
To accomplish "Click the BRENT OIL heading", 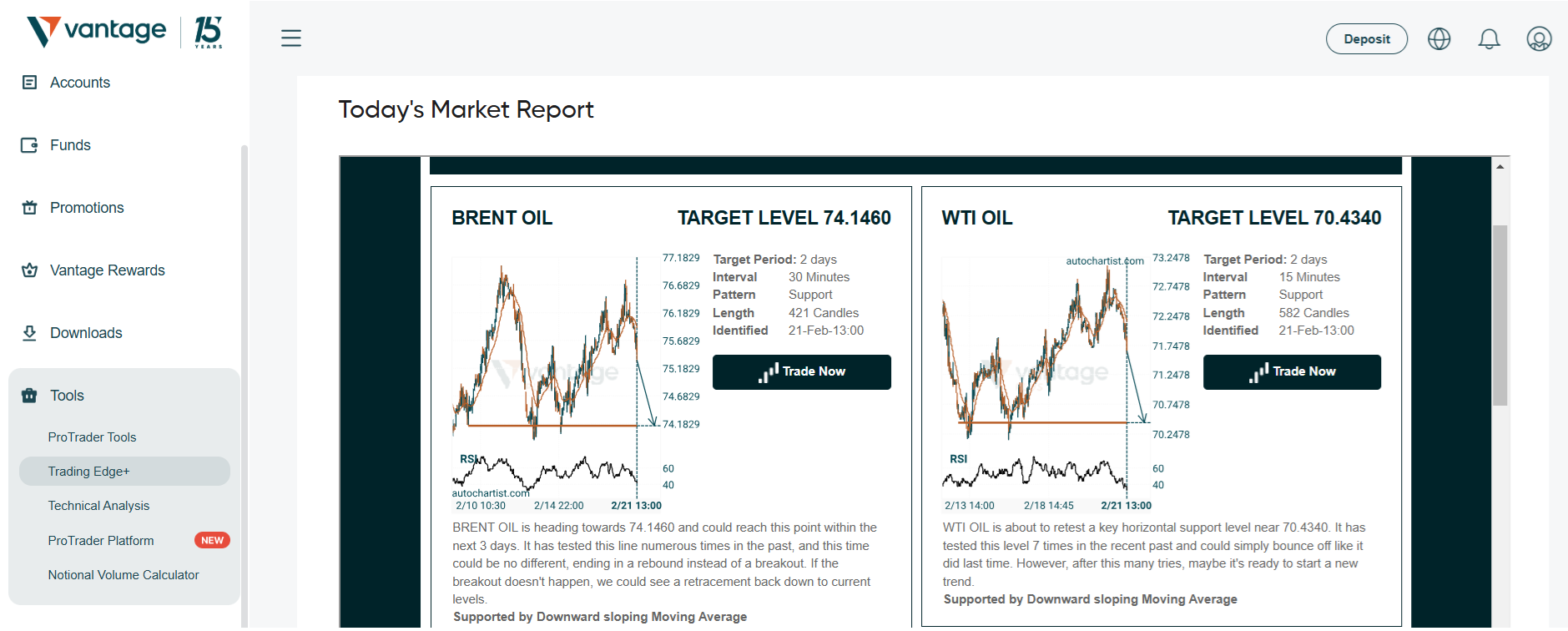I will [502, 218].
